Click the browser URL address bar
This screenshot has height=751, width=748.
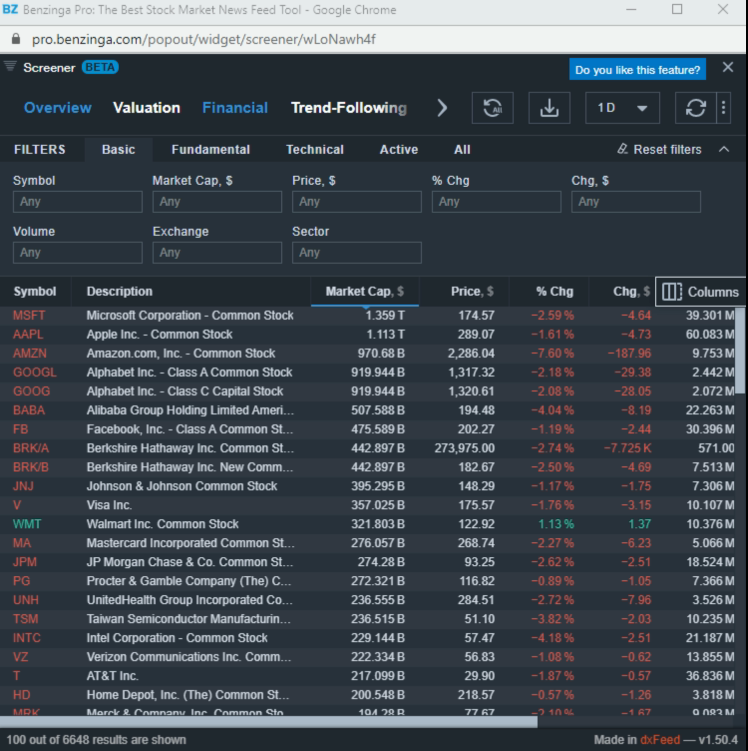(x=204, y=39)
